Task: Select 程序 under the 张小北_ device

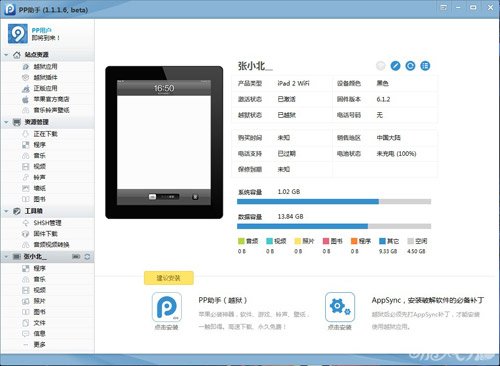Action: tap(39, 268)
